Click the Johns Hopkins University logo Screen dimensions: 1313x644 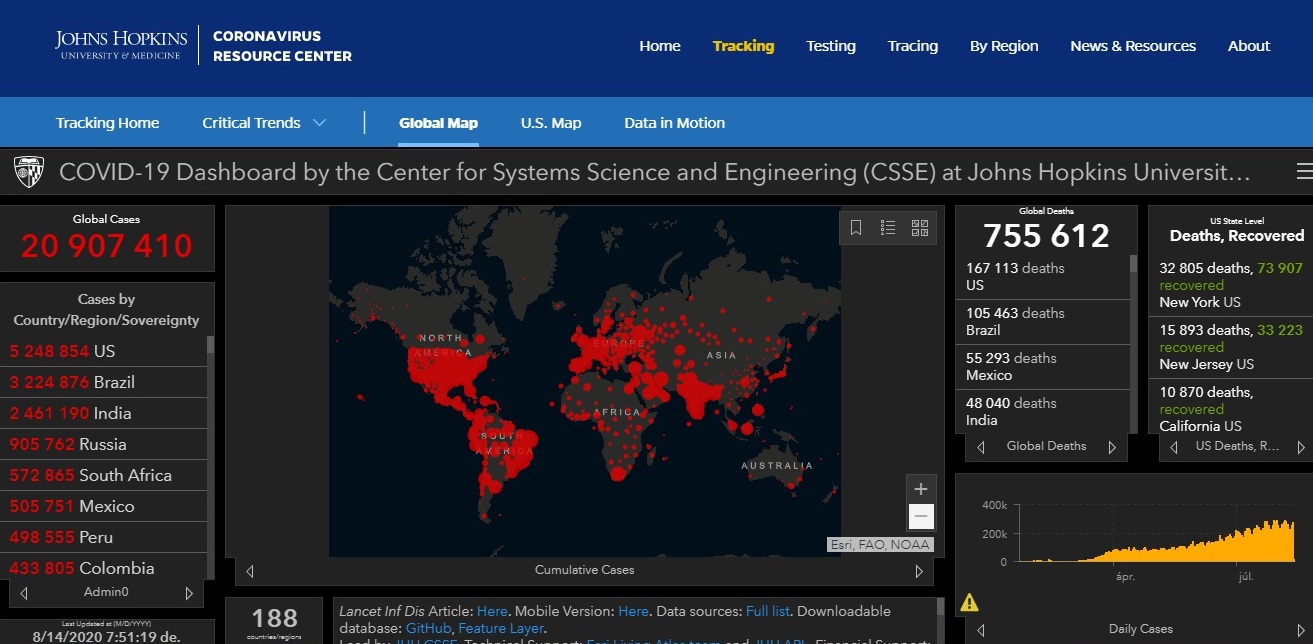point(121,45)
